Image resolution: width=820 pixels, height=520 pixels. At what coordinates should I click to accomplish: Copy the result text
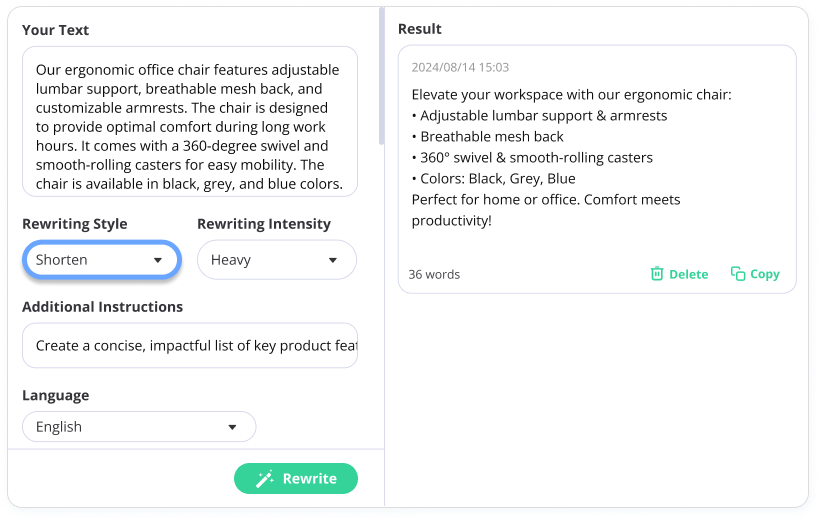[755, 274]
